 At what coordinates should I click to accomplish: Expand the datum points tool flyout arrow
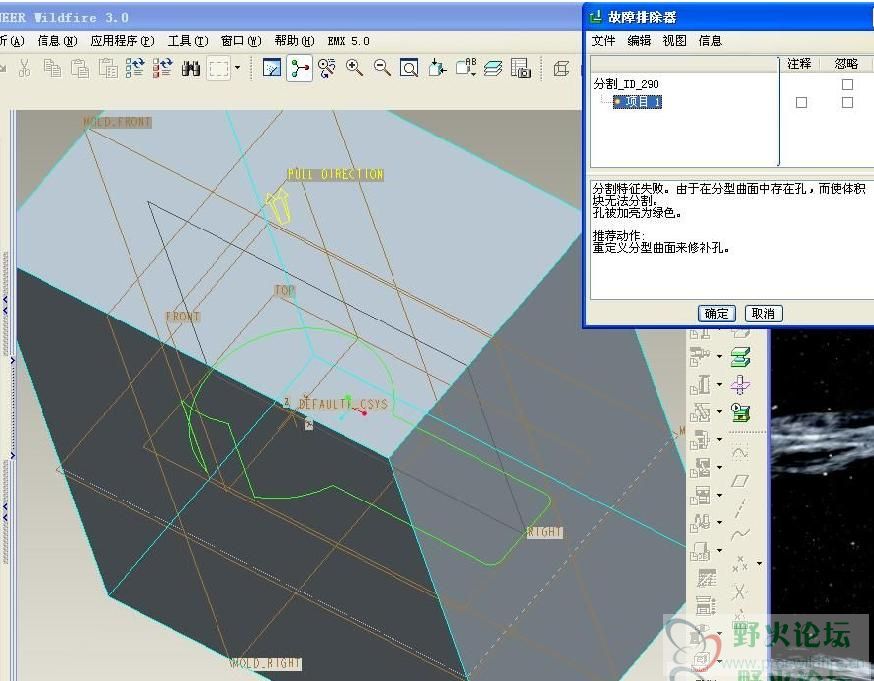point(758,564)
